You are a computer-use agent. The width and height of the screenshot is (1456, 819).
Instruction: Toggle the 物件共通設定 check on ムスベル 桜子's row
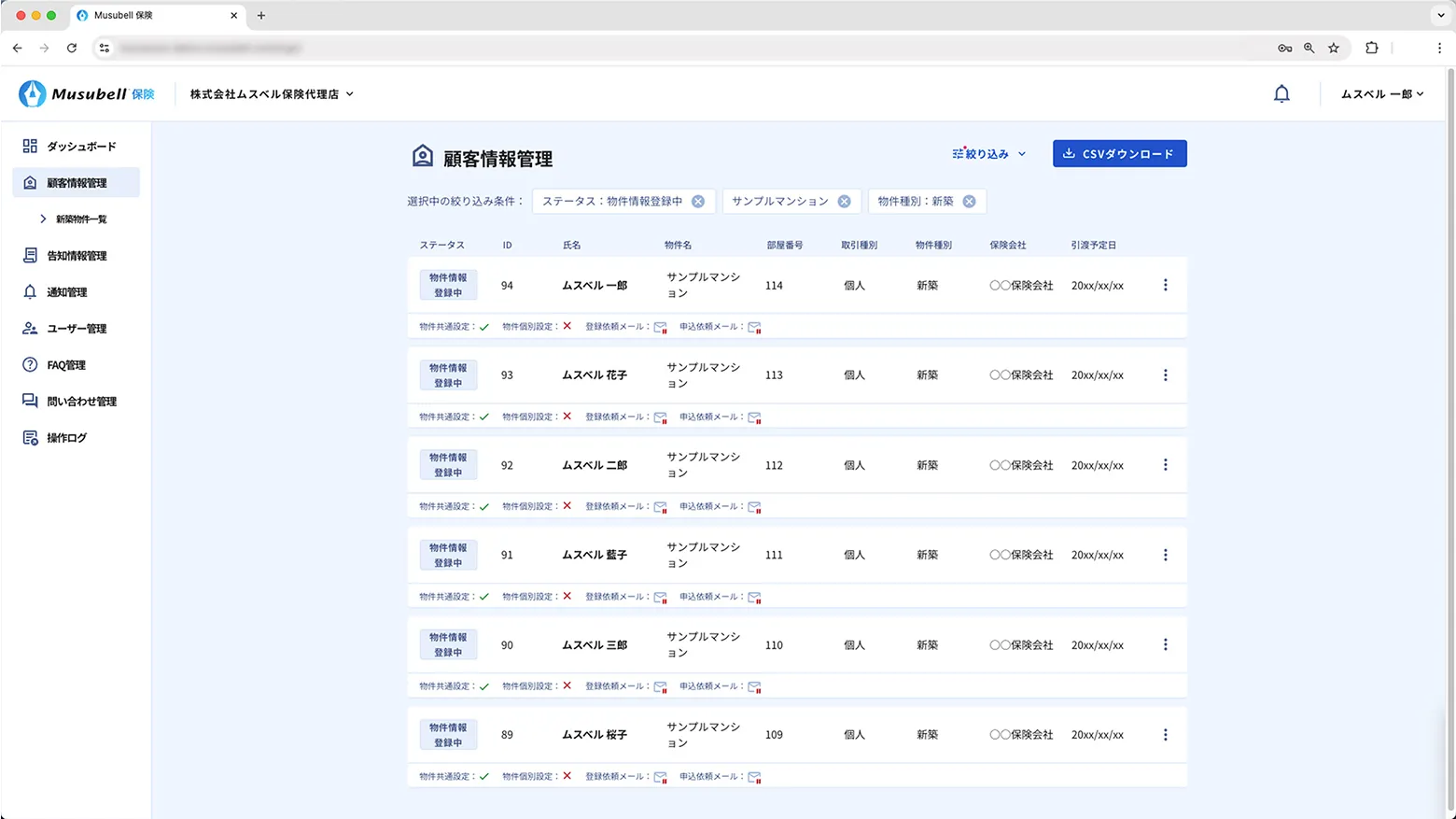point(485,775)
